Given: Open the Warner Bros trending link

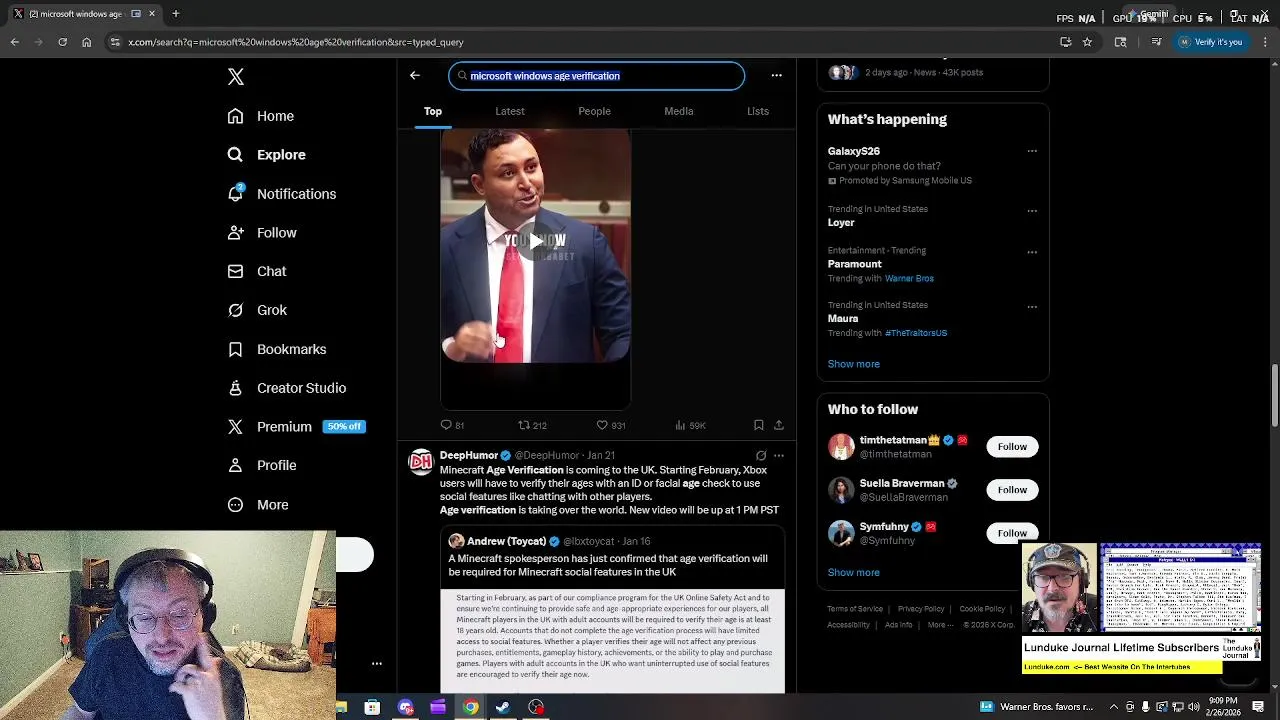Looking at the screenshot, I should (x=909, y=278).
